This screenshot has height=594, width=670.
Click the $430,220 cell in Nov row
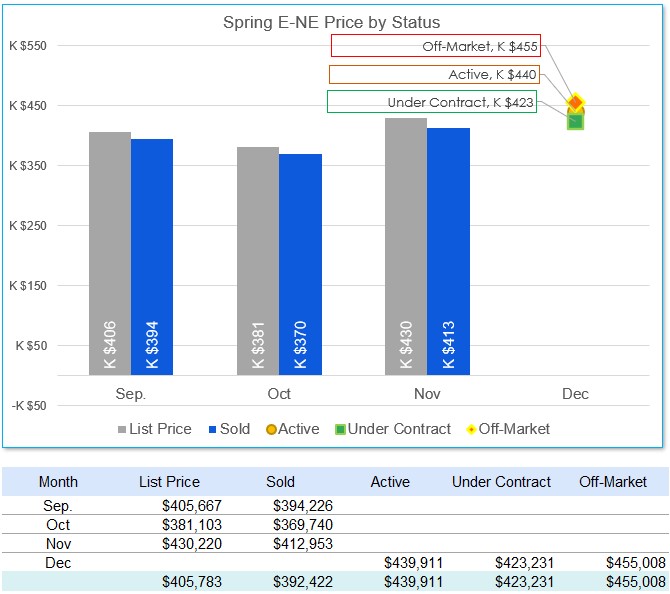click(x=192, y=544)
